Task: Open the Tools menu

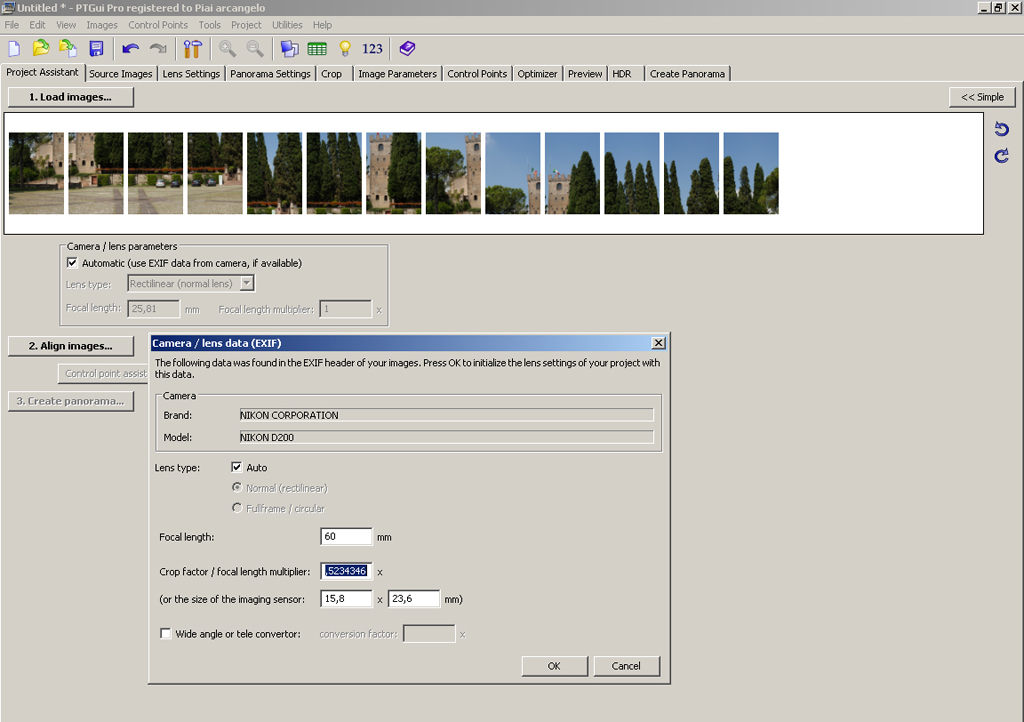Action: 210,25
